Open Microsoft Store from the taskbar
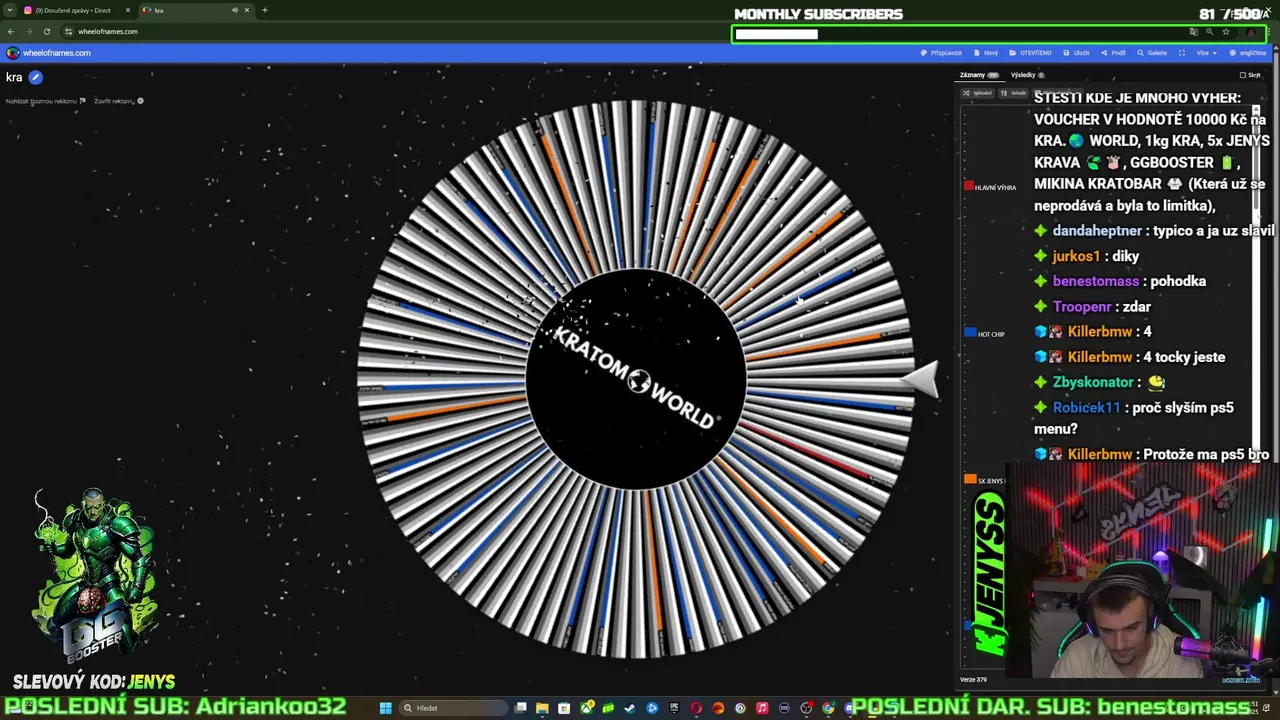Screen dimensions: 1280x720 point(564,708)
